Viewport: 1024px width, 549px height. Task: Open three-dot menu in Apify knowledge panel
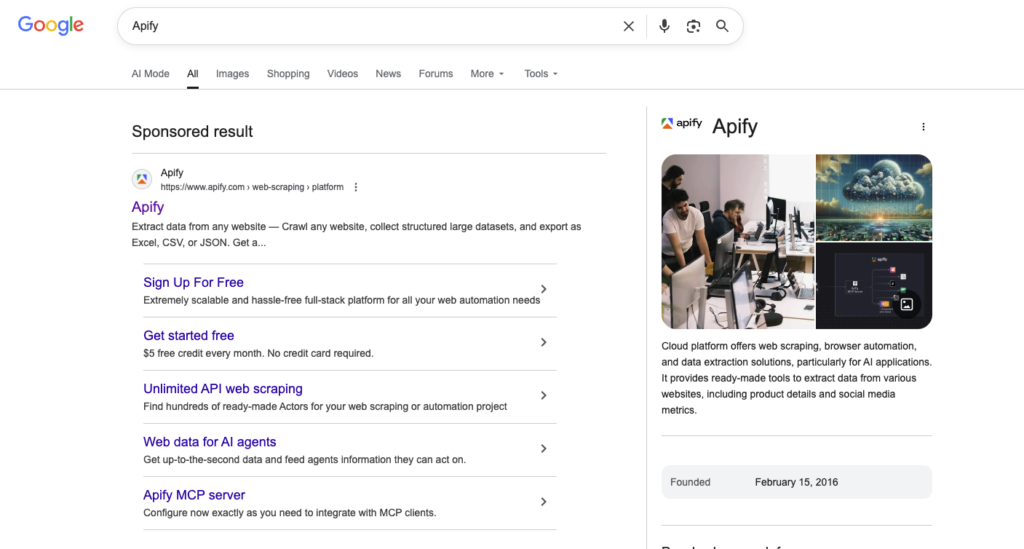[923, 127]
